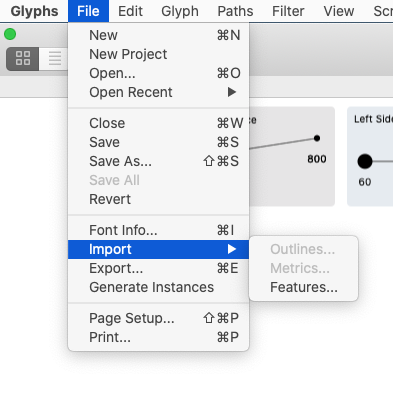Screen dimensions: 393x395
Task: Open Page Setup... dialog
Action: [x=158, y=318]
